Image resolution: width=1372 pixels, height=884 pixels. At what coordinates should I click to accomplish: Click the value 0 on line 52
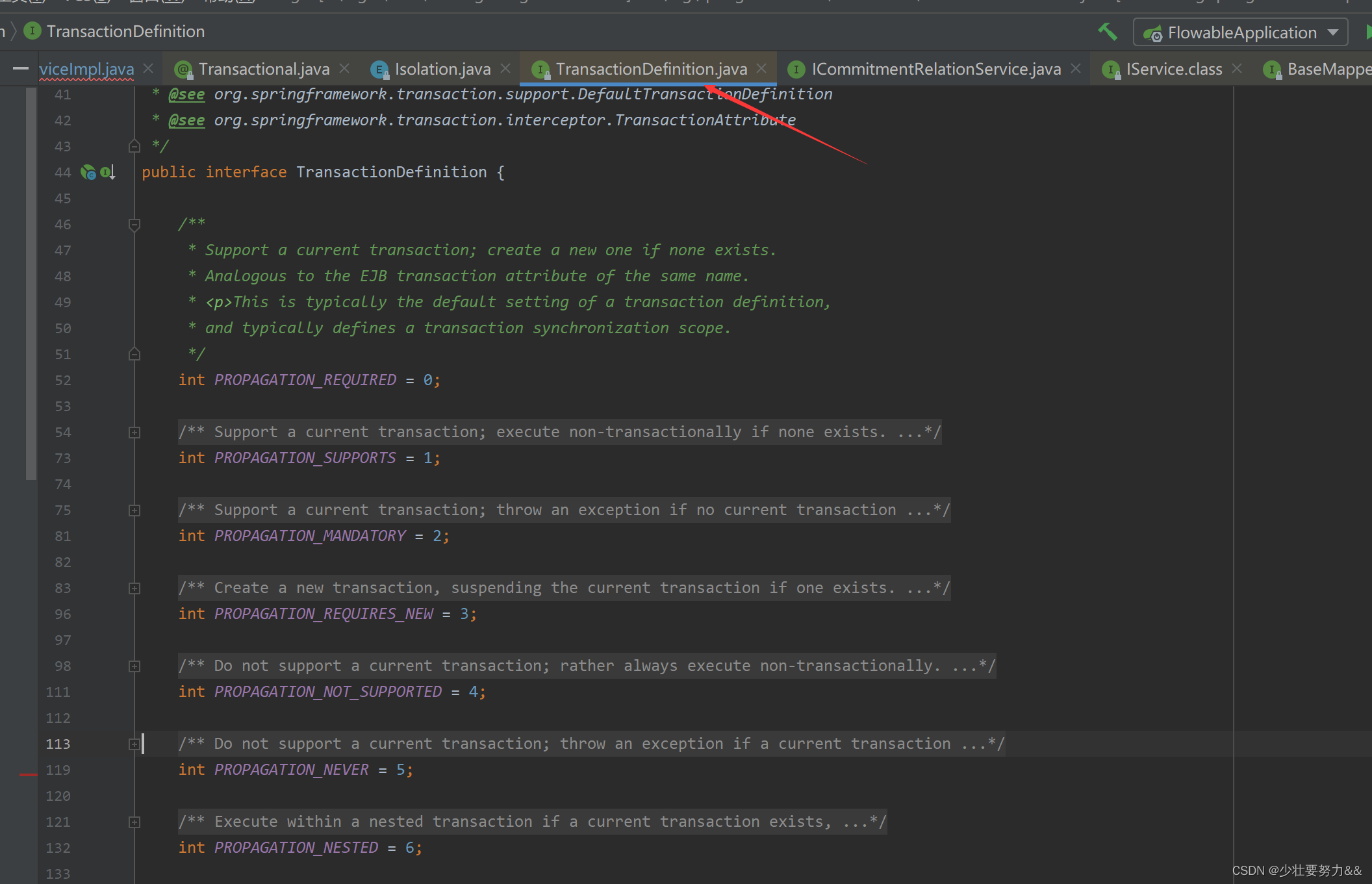point(428,380)
